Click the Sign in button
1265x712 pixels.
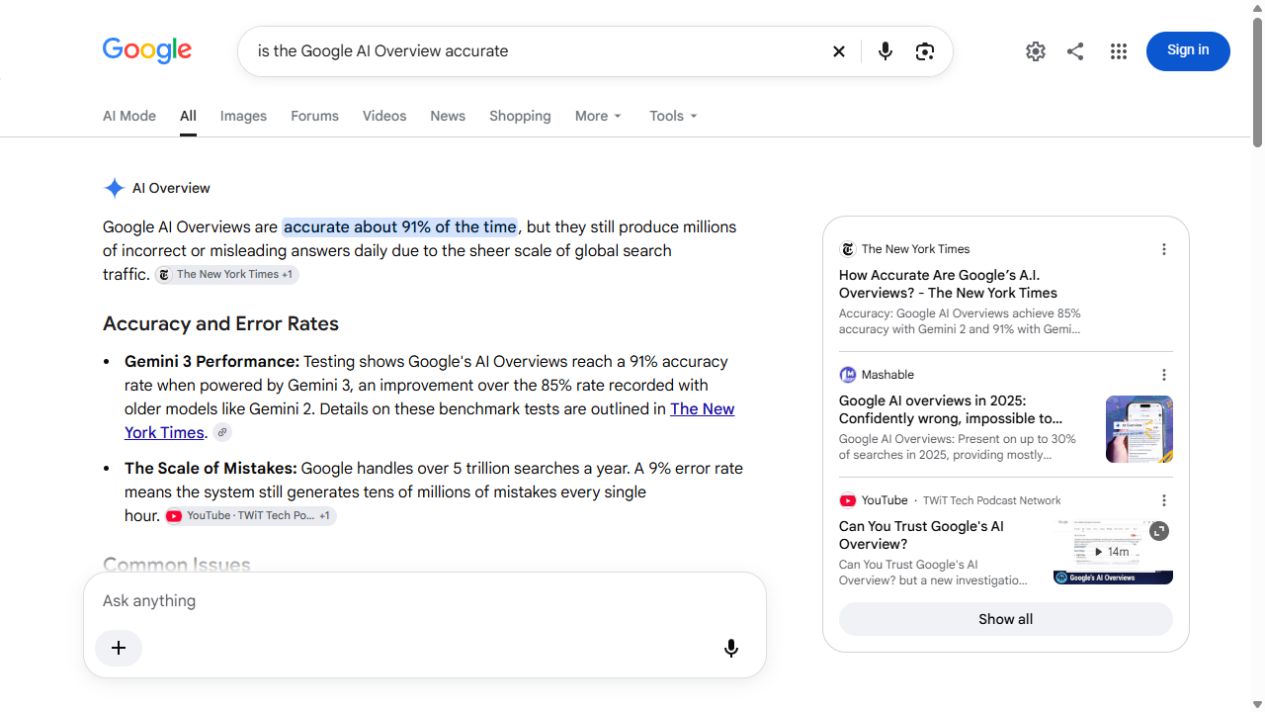1188,51
